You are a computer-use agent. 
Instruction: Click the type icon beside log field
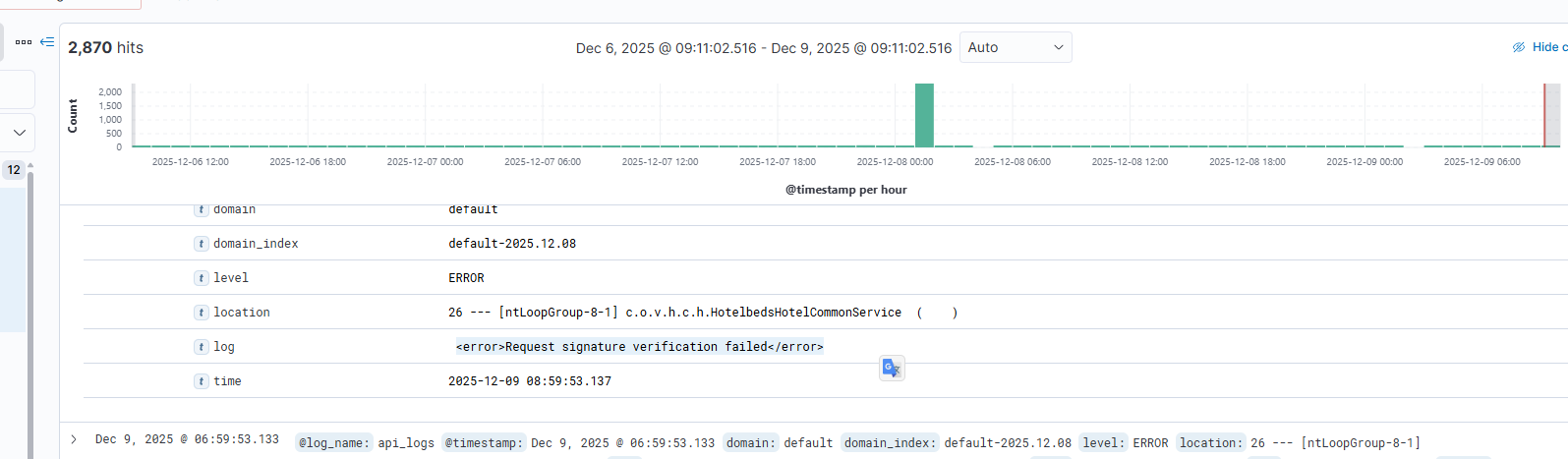[x=202, y=347]
